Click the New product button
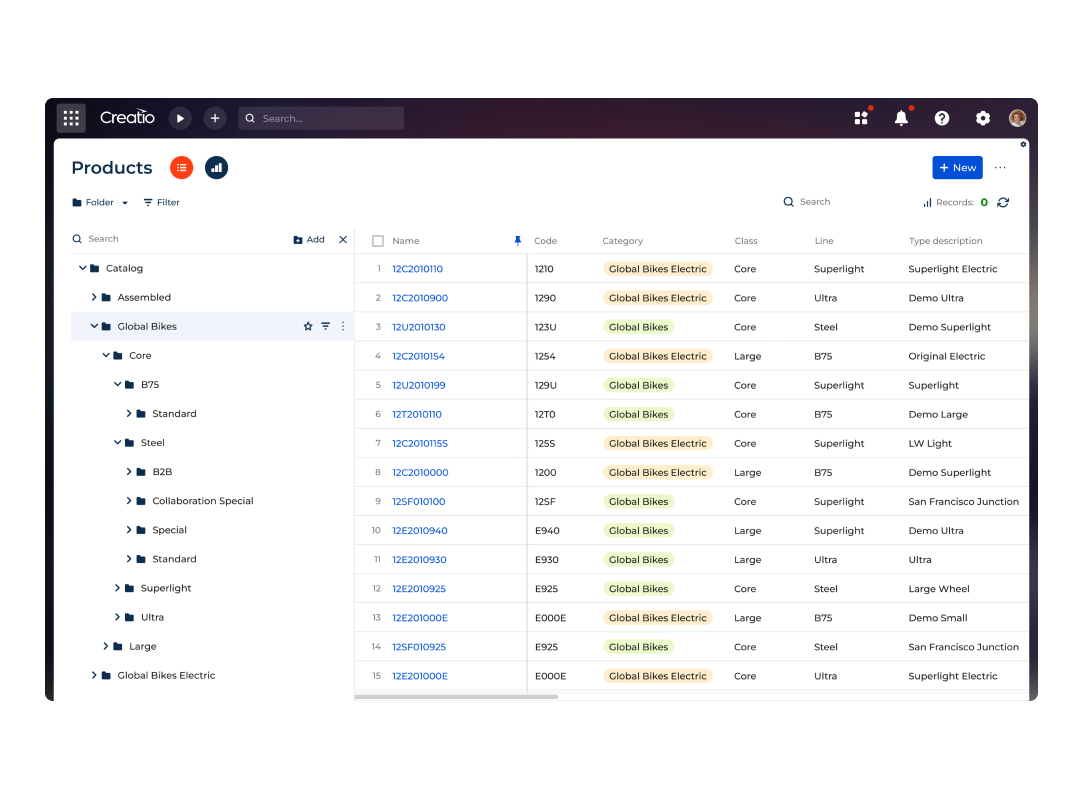Viewport: 1082px width, 800px height. point(957,168)
